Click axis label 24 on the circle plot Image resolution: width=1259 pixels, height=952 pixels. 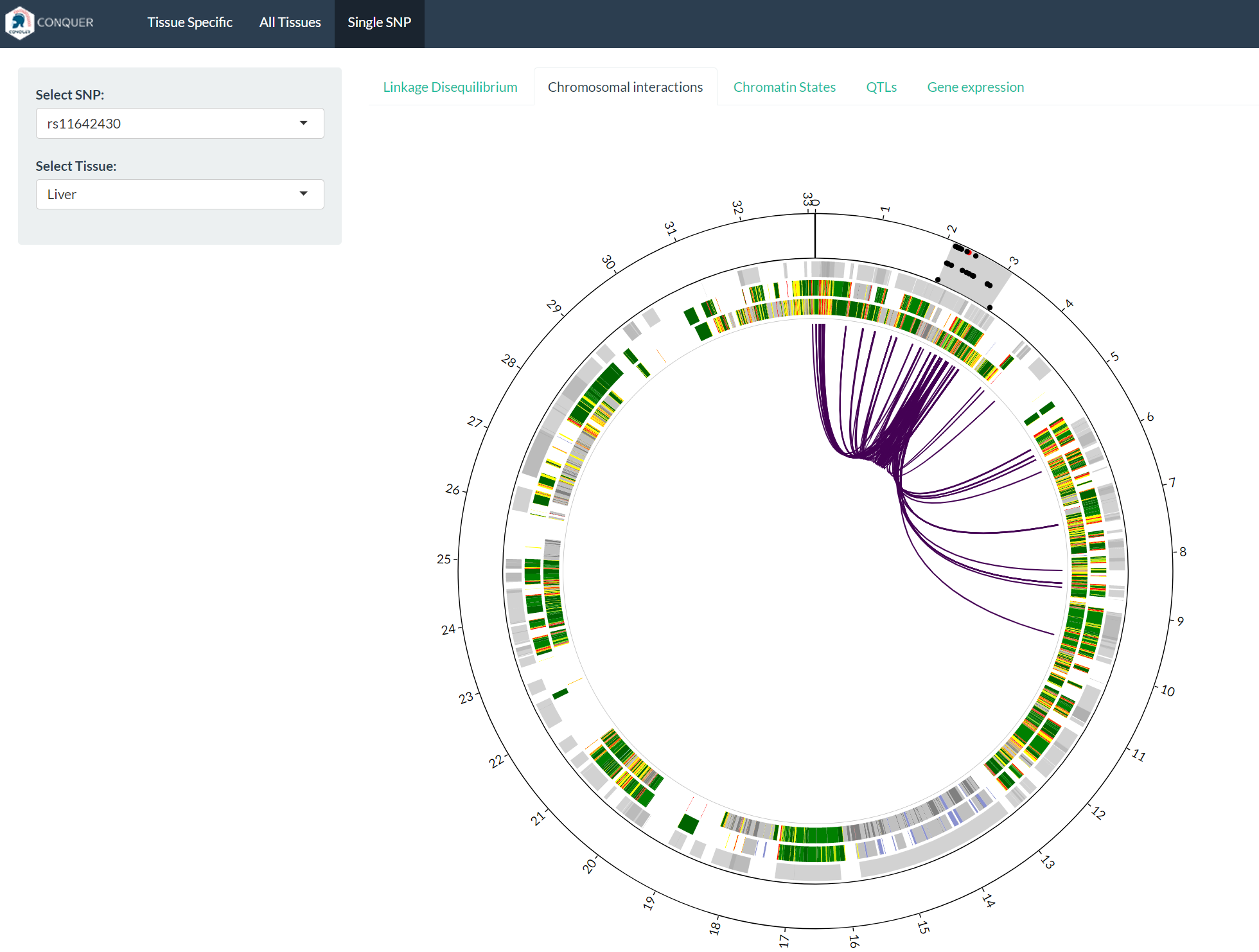point(448,630)
